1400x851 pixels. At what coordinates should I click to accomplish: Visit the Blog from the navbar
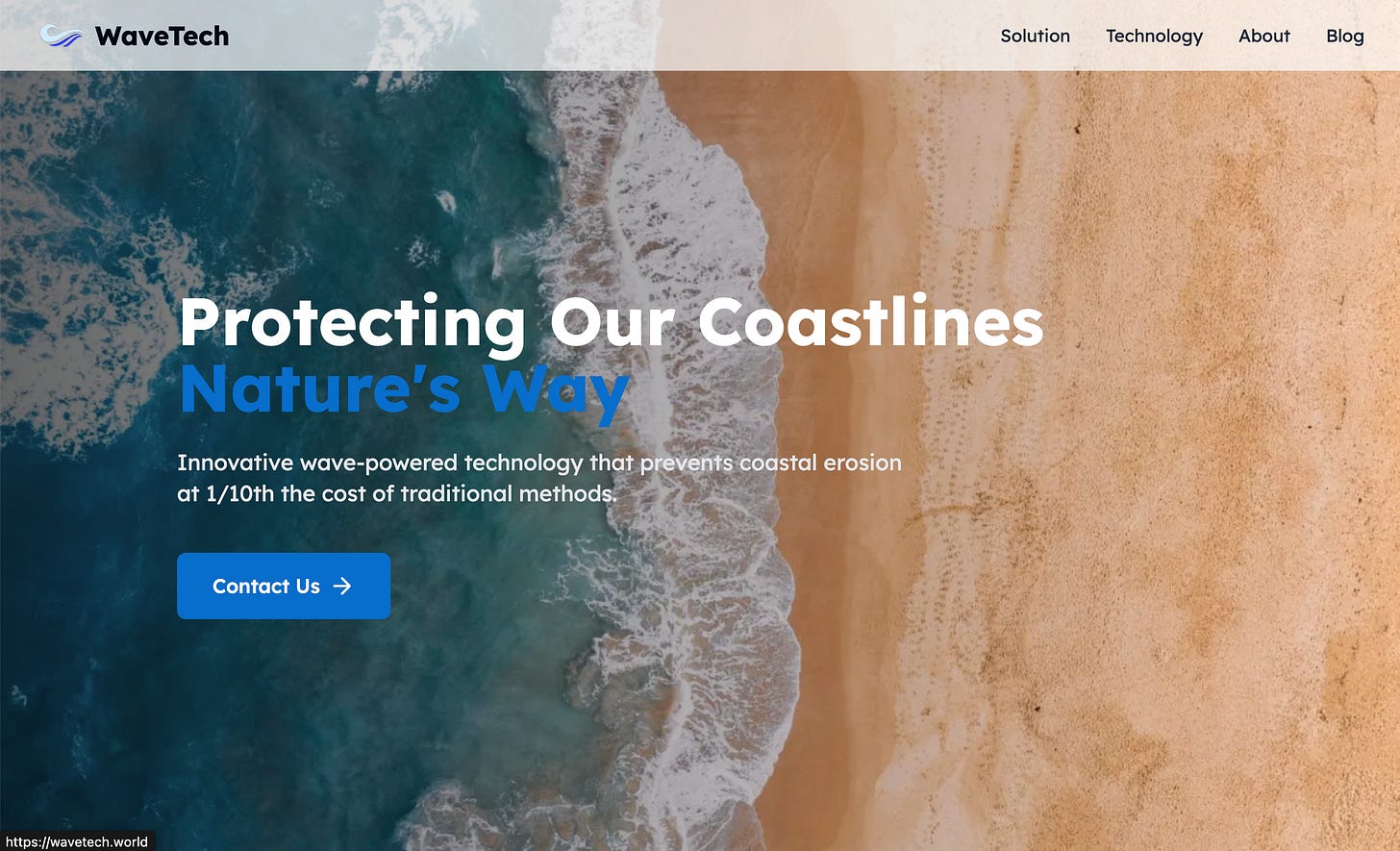(x=1344, y=36)
